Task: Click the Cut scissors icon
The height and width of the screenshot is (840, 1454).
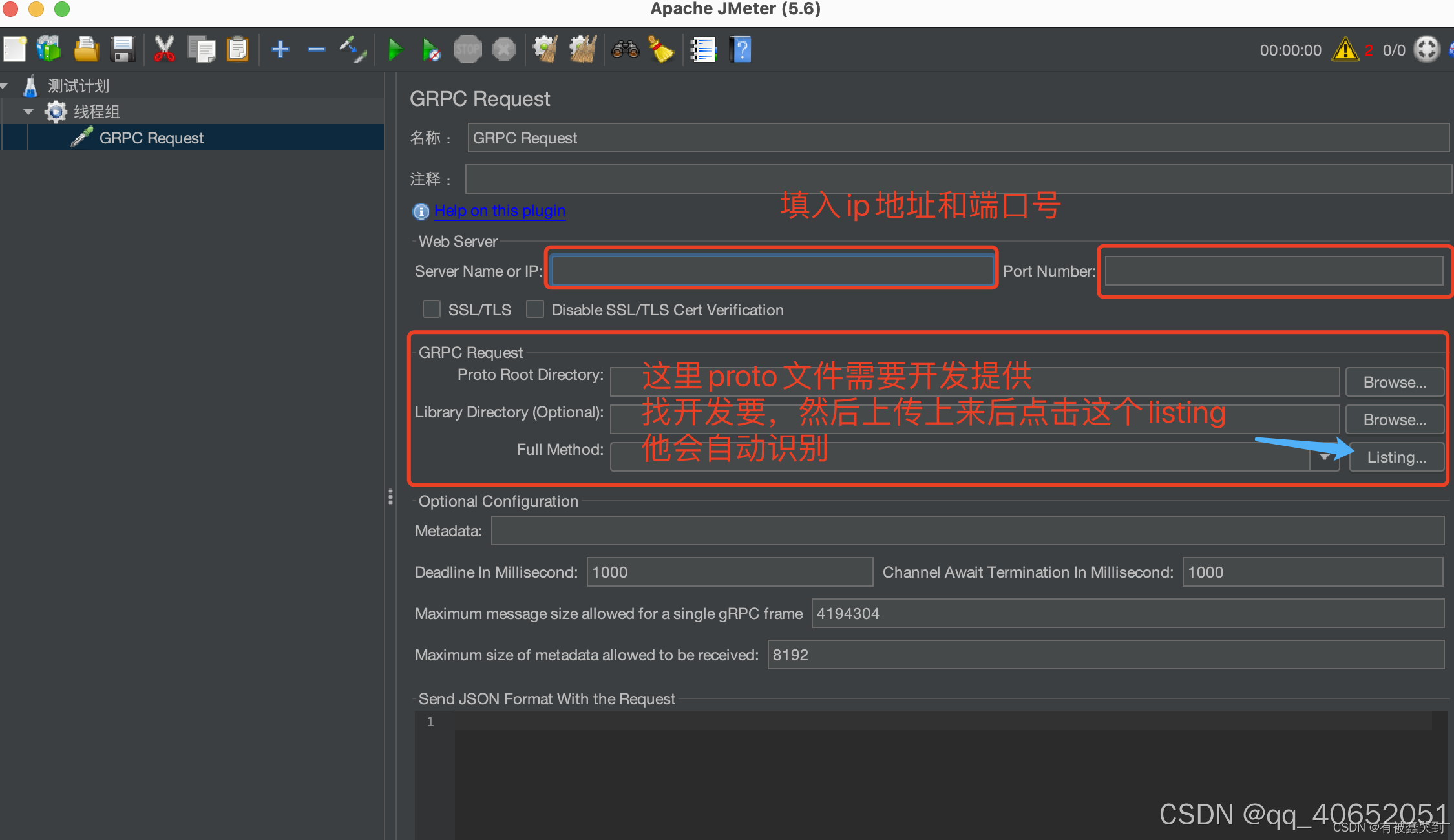Action: [164, 50]
